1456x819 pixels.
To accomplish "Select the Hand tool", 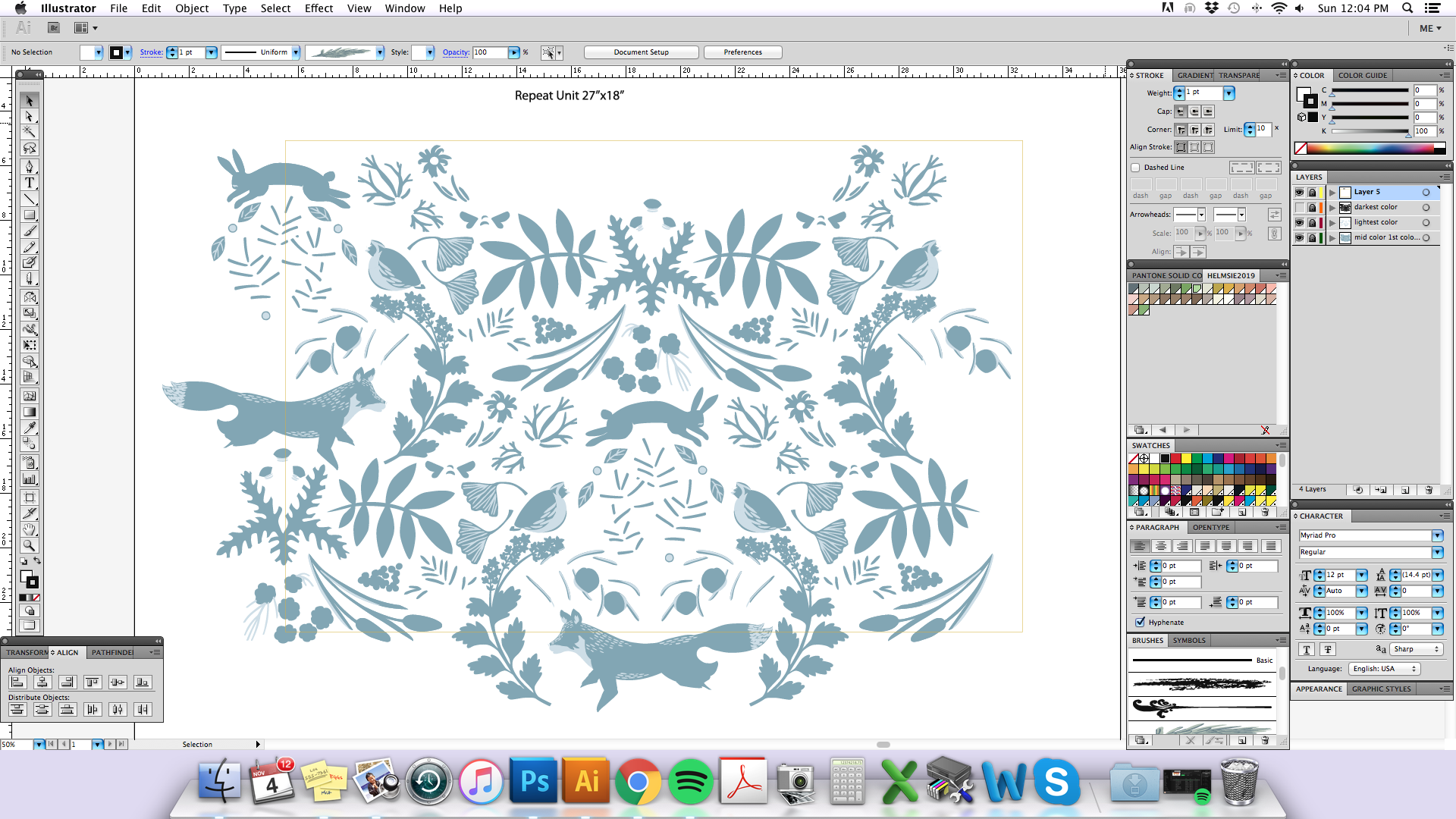I will pyautogui.click(x=30, y=529).
